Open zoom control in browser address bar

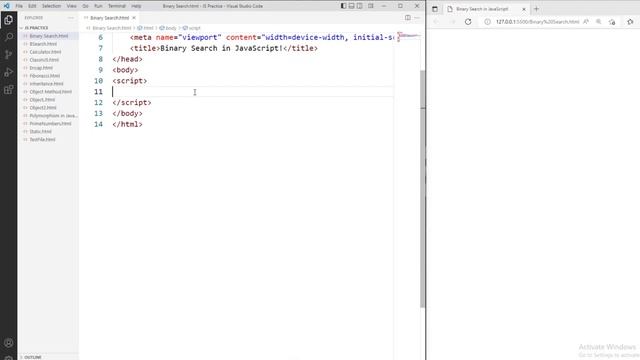(598, 22)
